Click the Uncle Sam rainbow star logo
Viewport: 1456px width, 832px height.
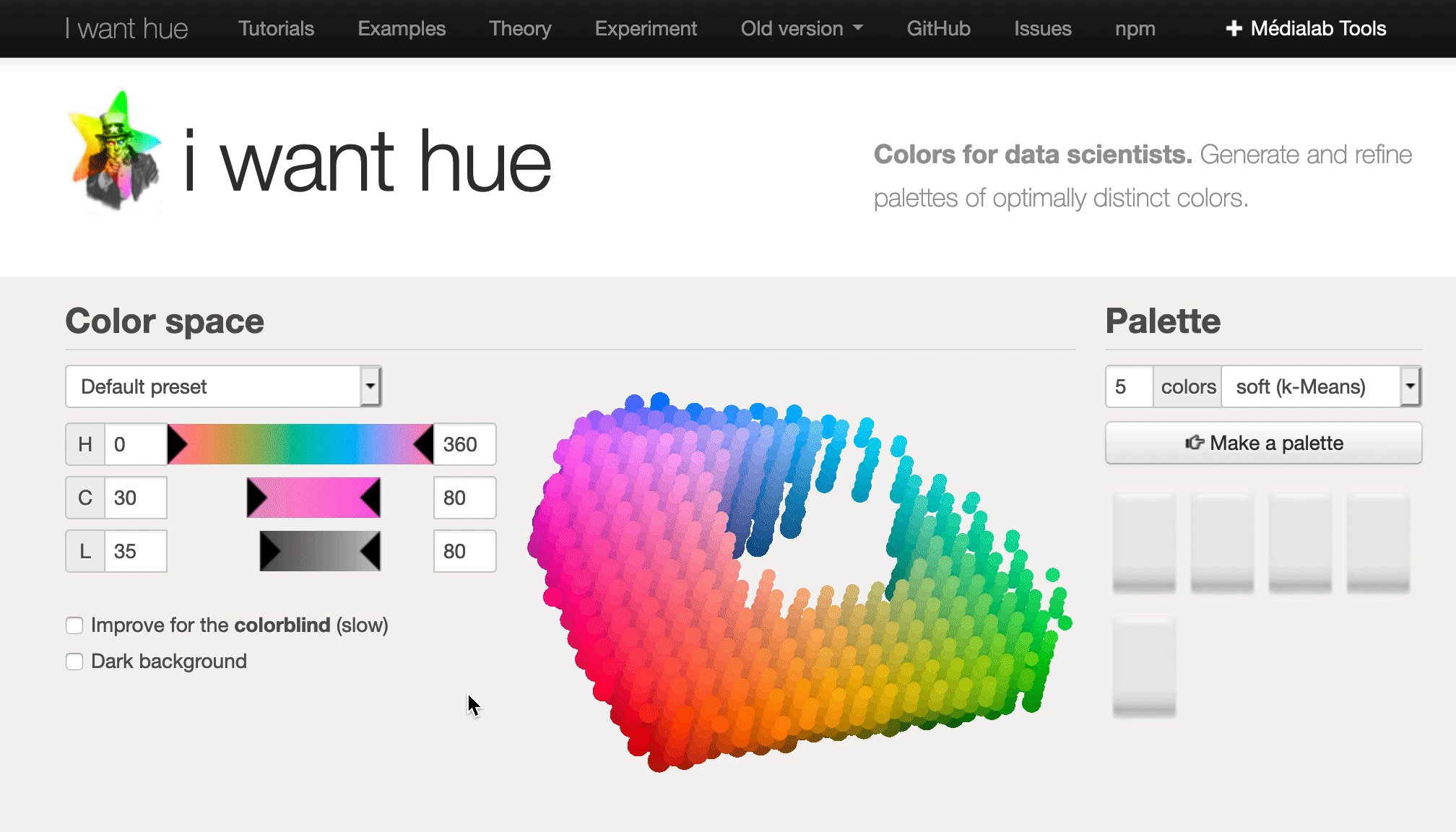[115, 151]
